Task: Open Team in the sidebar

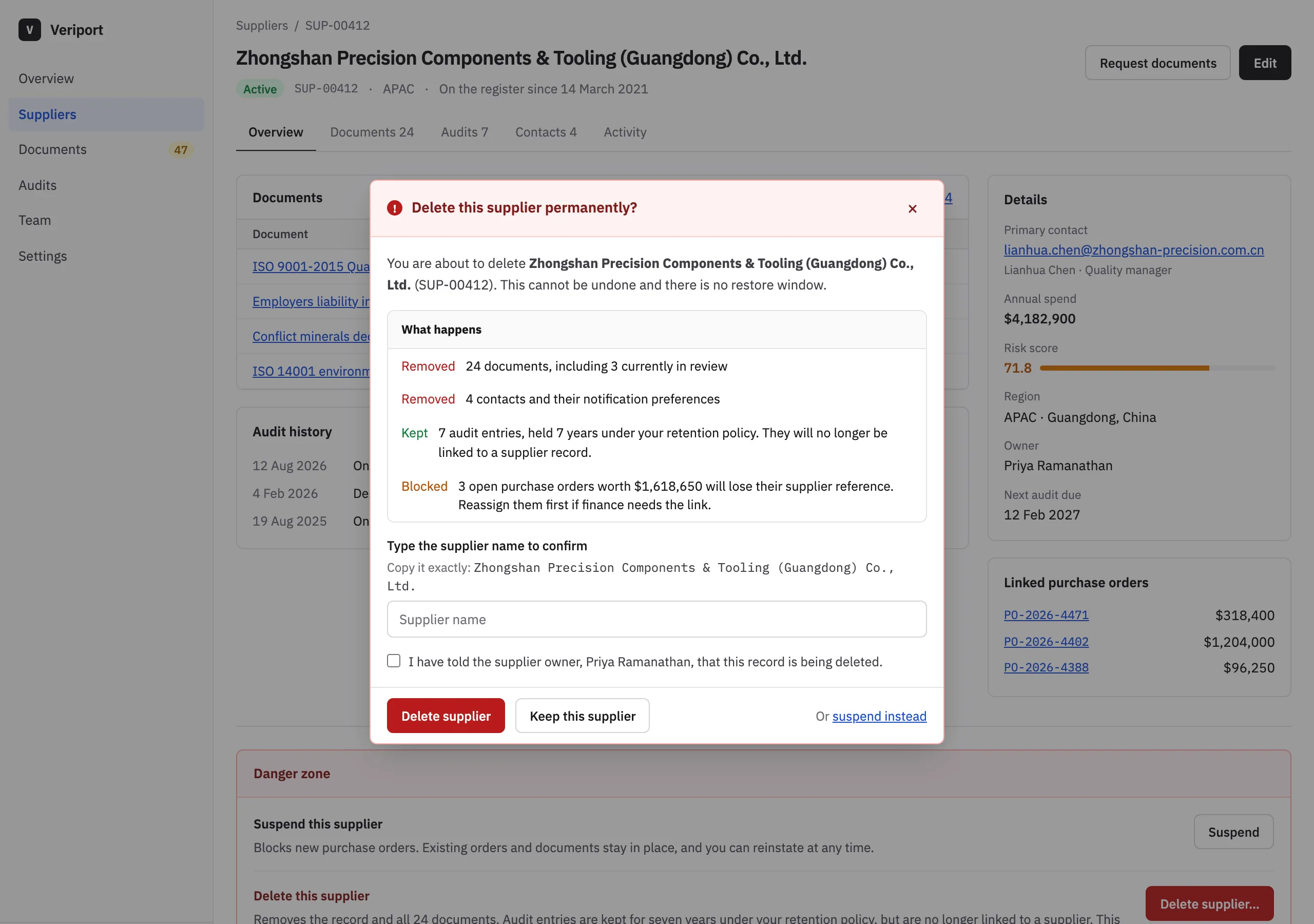Action: (x=106, y=220)
